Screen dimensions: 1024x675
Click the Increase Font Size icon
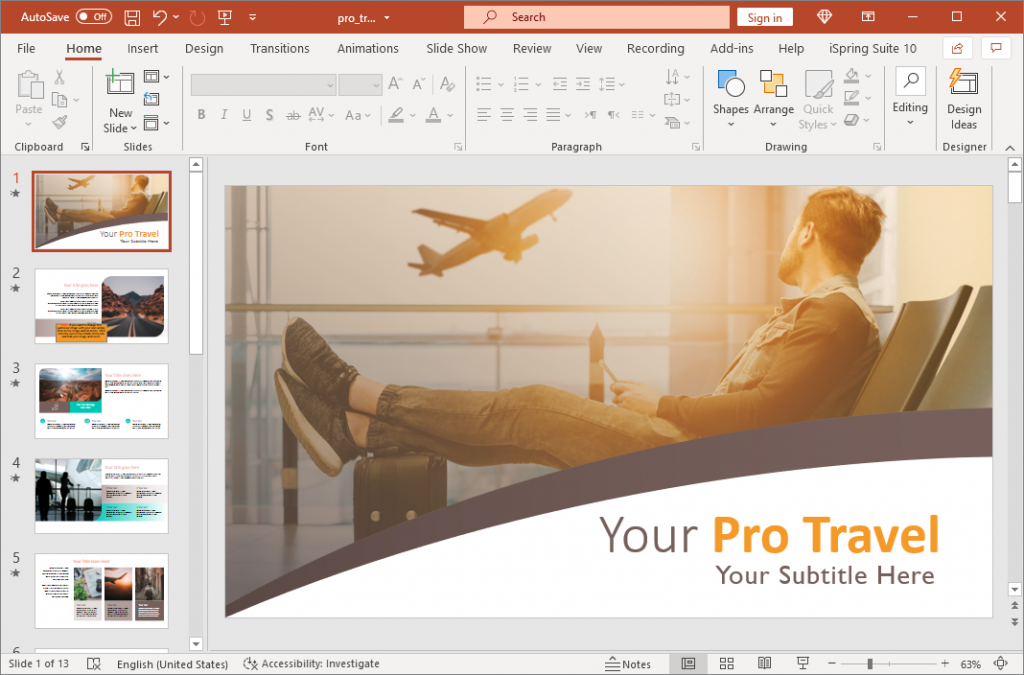(394, 84)
